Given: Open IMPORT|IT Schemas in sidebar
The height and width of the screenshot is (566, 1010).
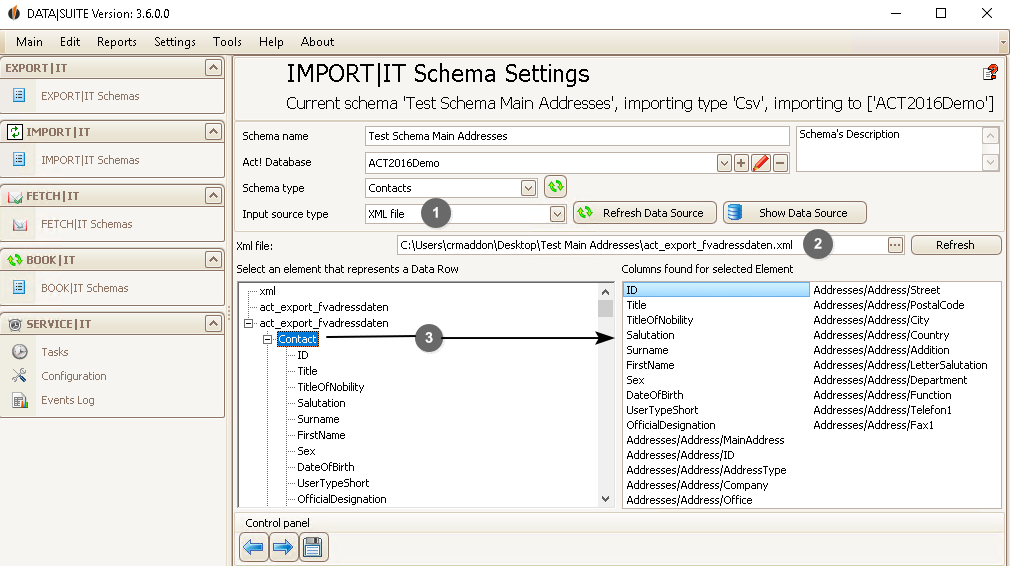Looking at the screenshot, I should click(90, 160).
